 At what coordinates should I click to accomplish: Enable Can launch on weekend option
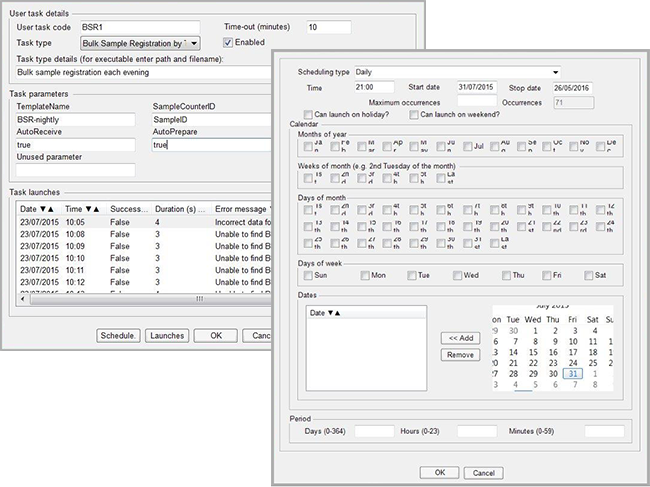[414, 114]
